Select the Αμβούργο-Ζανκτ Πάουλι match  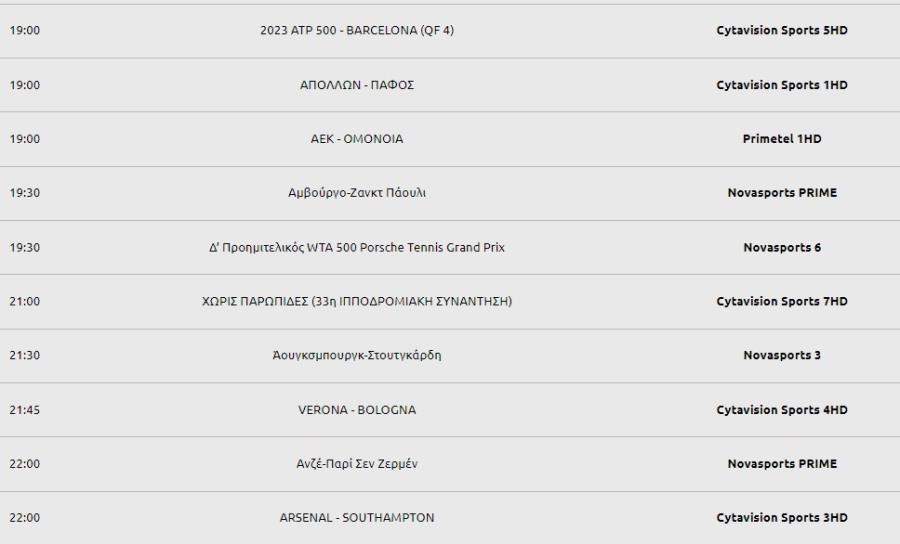(356, 193)
